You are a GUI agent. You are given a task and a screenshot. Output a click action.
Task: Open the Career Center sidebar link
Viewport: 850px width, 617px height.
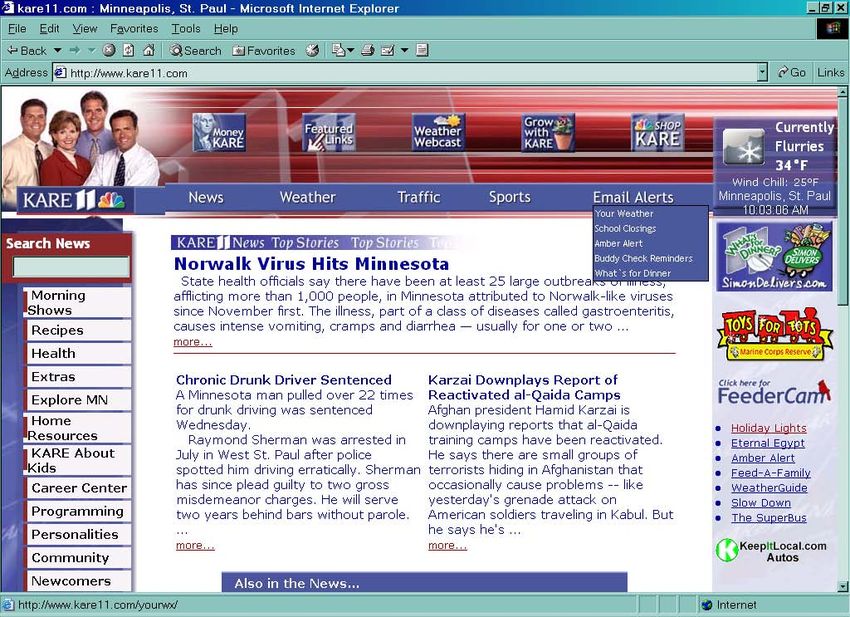[79, 488]
